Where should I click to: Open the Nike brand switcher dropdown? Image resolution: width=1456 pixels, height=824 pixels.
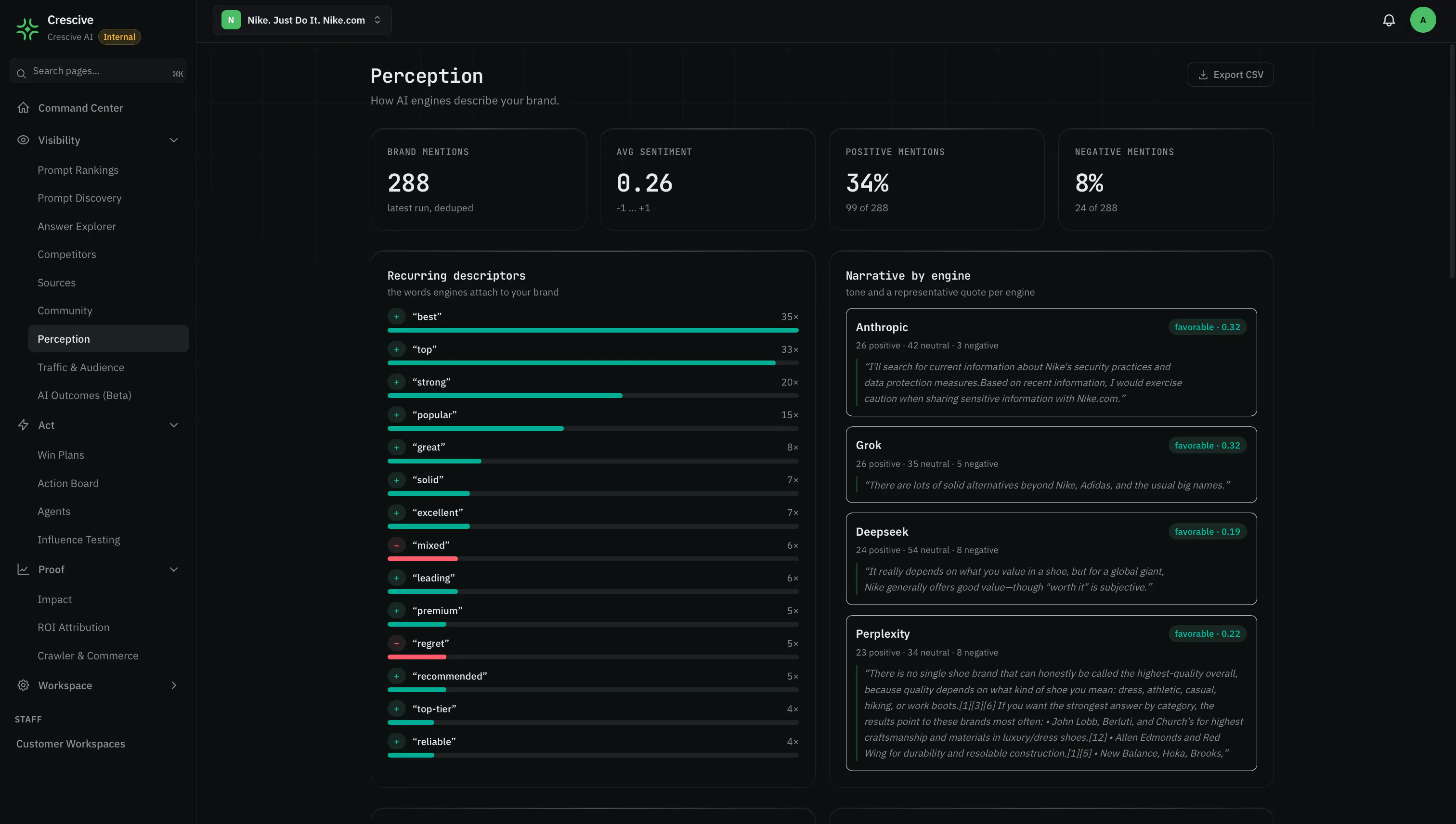(302, 20)
